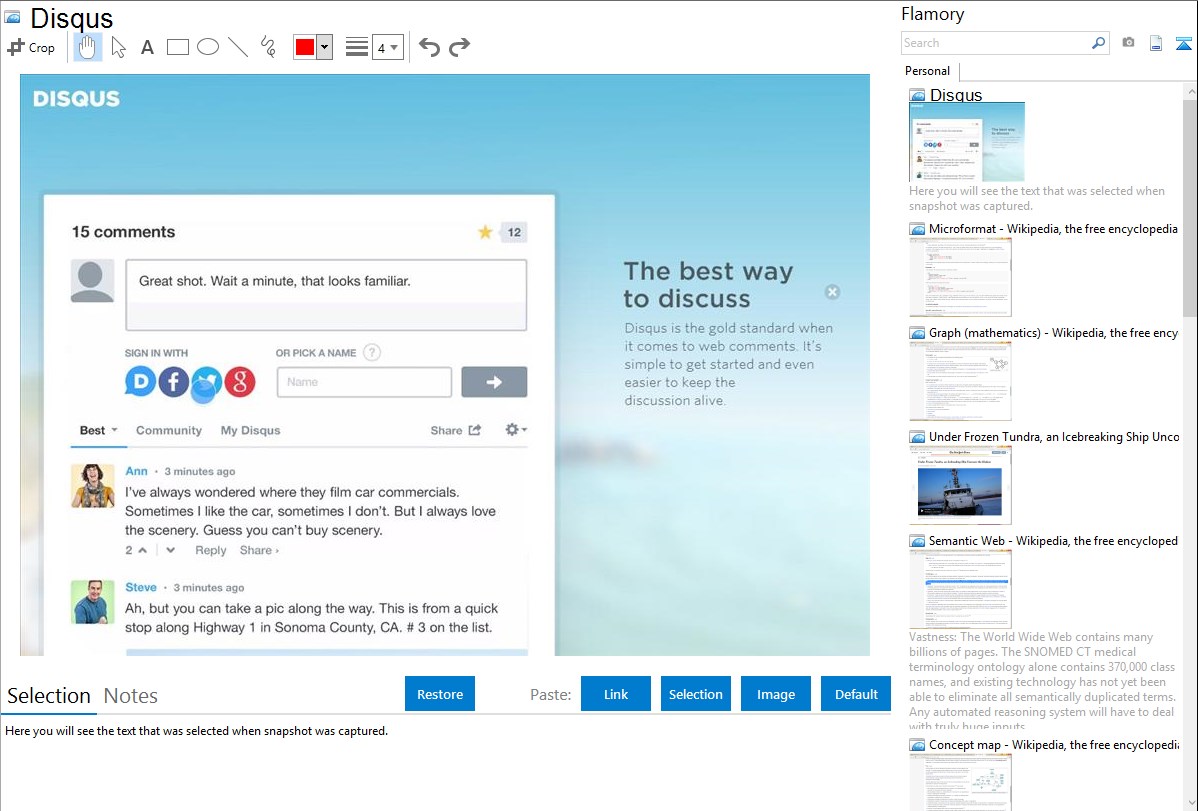Click the Selection paste button

tap(696, 694)
